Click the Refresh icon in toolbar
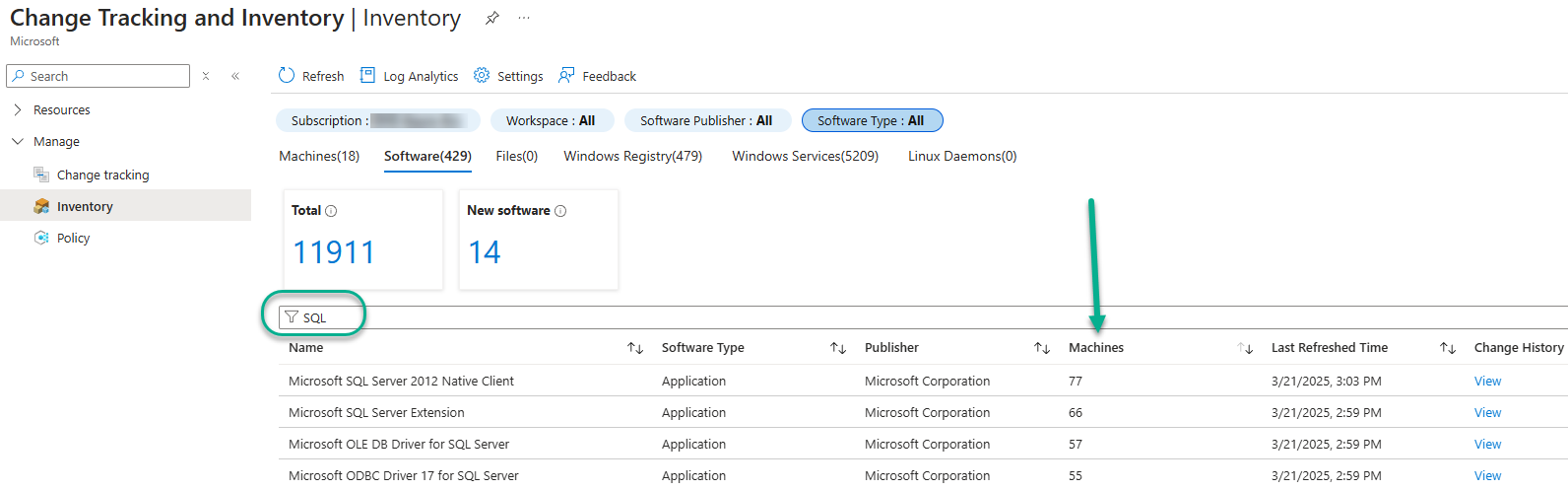This screenshot has width=1568, height=490. [x=287, y=76]
